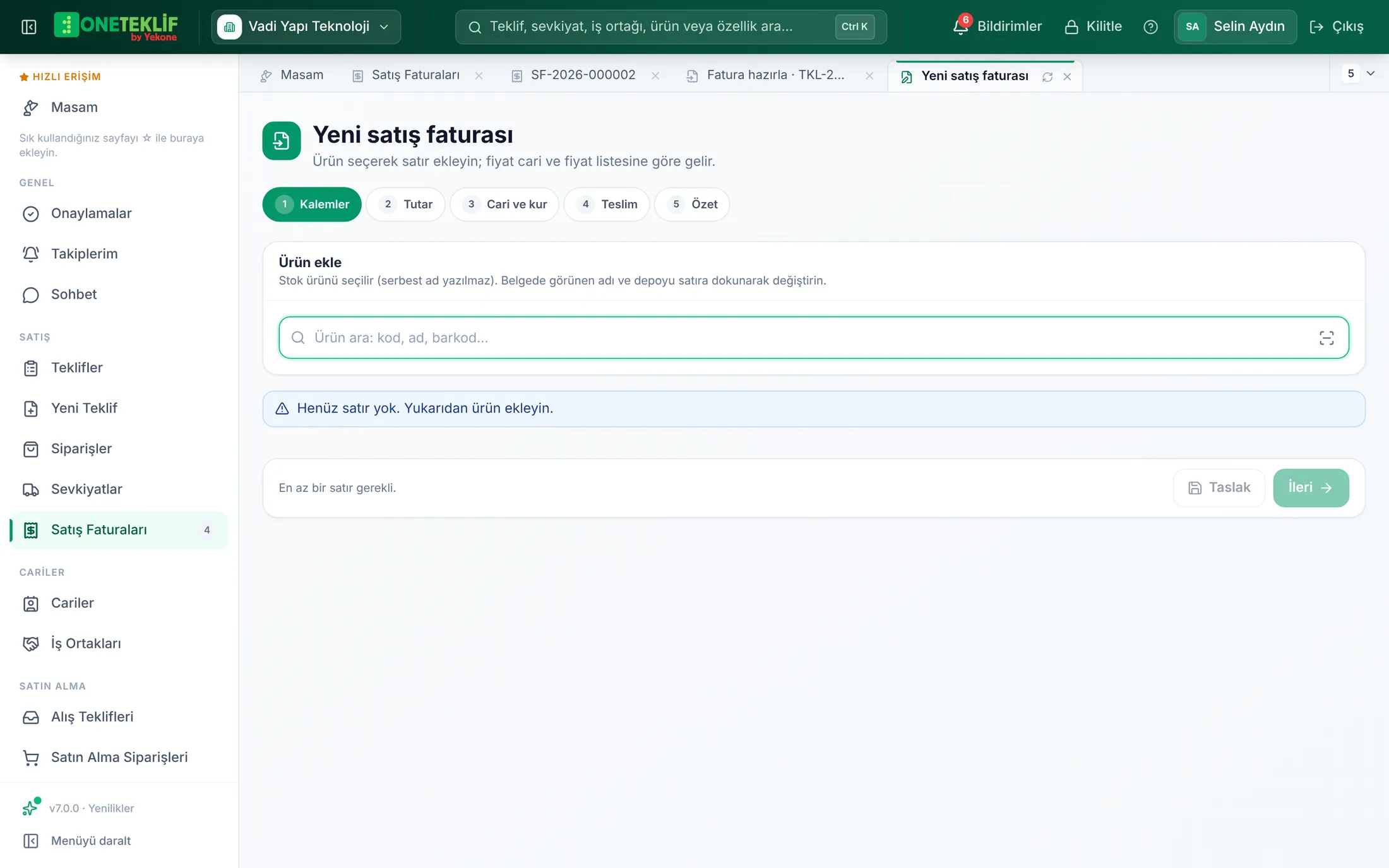The width and height of the screenshot is (1389, 868).
Task: Close the Fatura hazırla tab
Action: pyautogui.click(x=869, y=76)
